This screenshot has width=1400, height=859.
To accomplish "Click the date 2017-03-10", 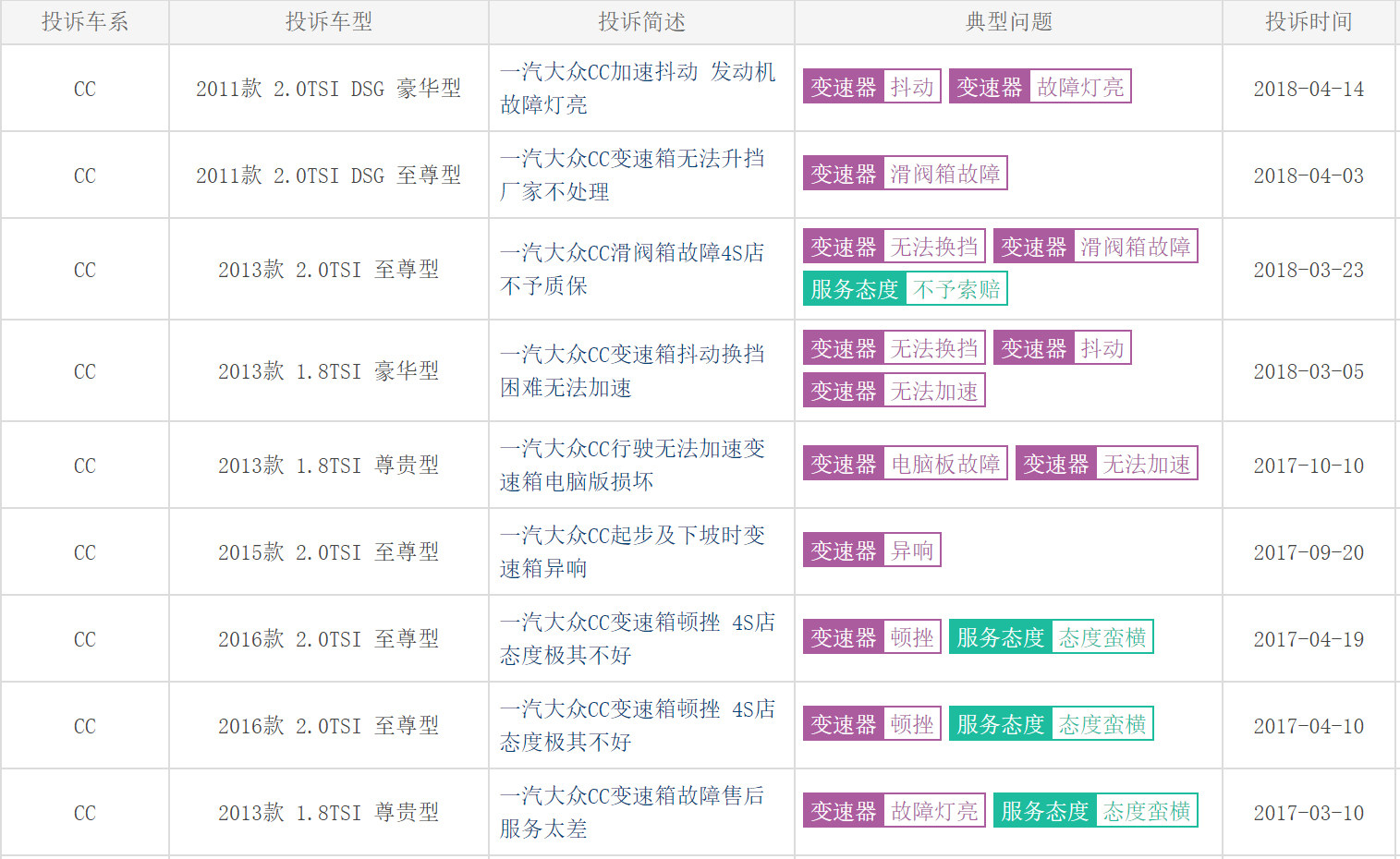I will click(x=1309, y=814).
